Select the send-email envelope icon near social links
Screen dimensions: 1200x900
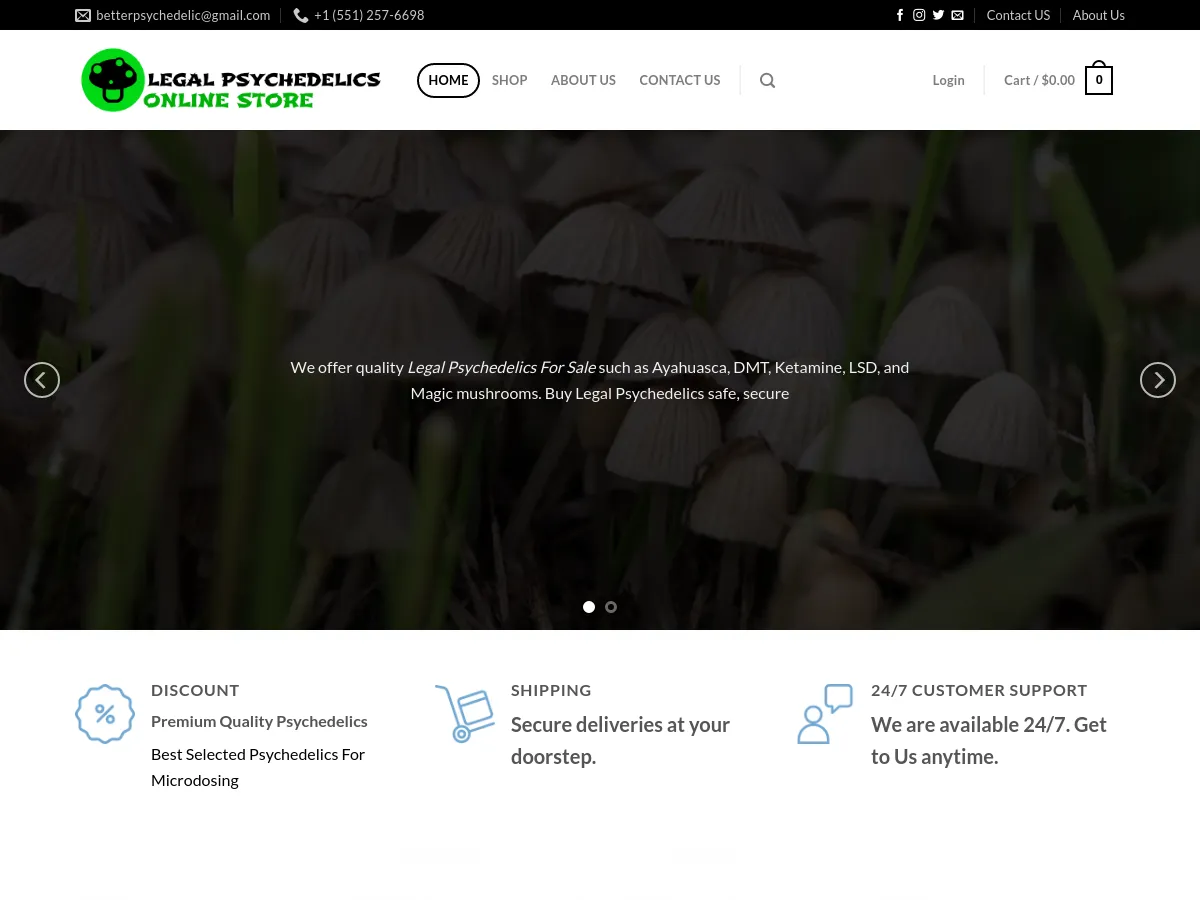click(957, 15)
